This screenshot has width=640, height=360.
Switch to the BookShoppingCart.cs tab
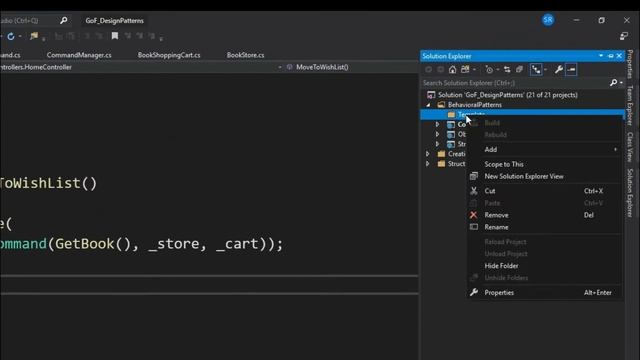click(x=169, y=55)
